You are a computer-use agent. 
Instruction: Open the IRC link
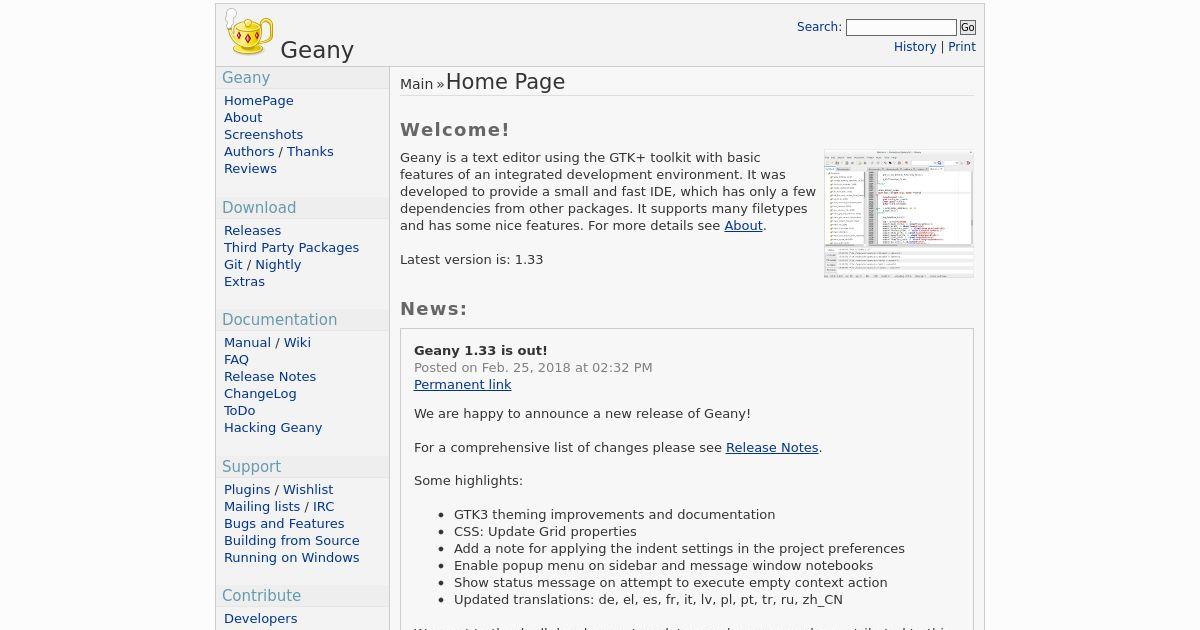click(323, 507)
